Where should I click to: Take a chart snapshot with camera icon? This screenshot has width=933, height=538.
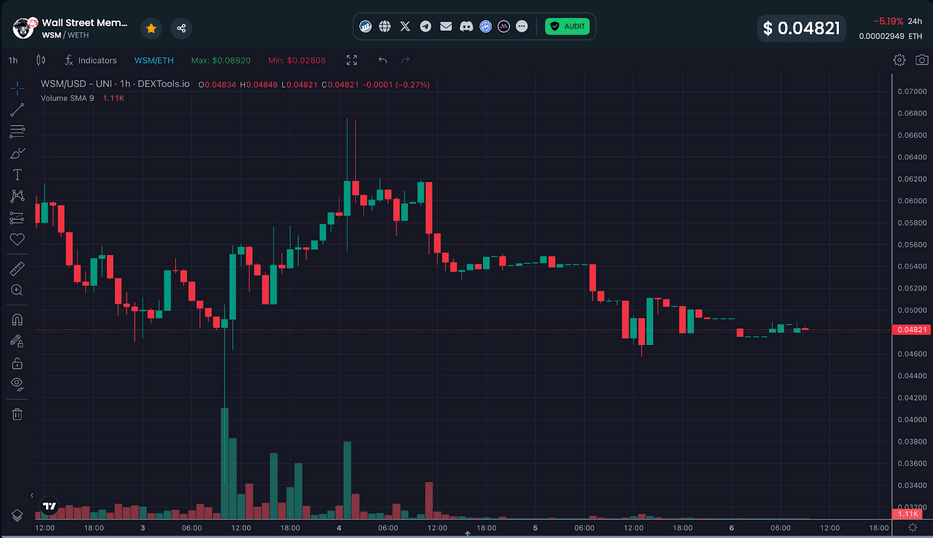coord(922,60)
